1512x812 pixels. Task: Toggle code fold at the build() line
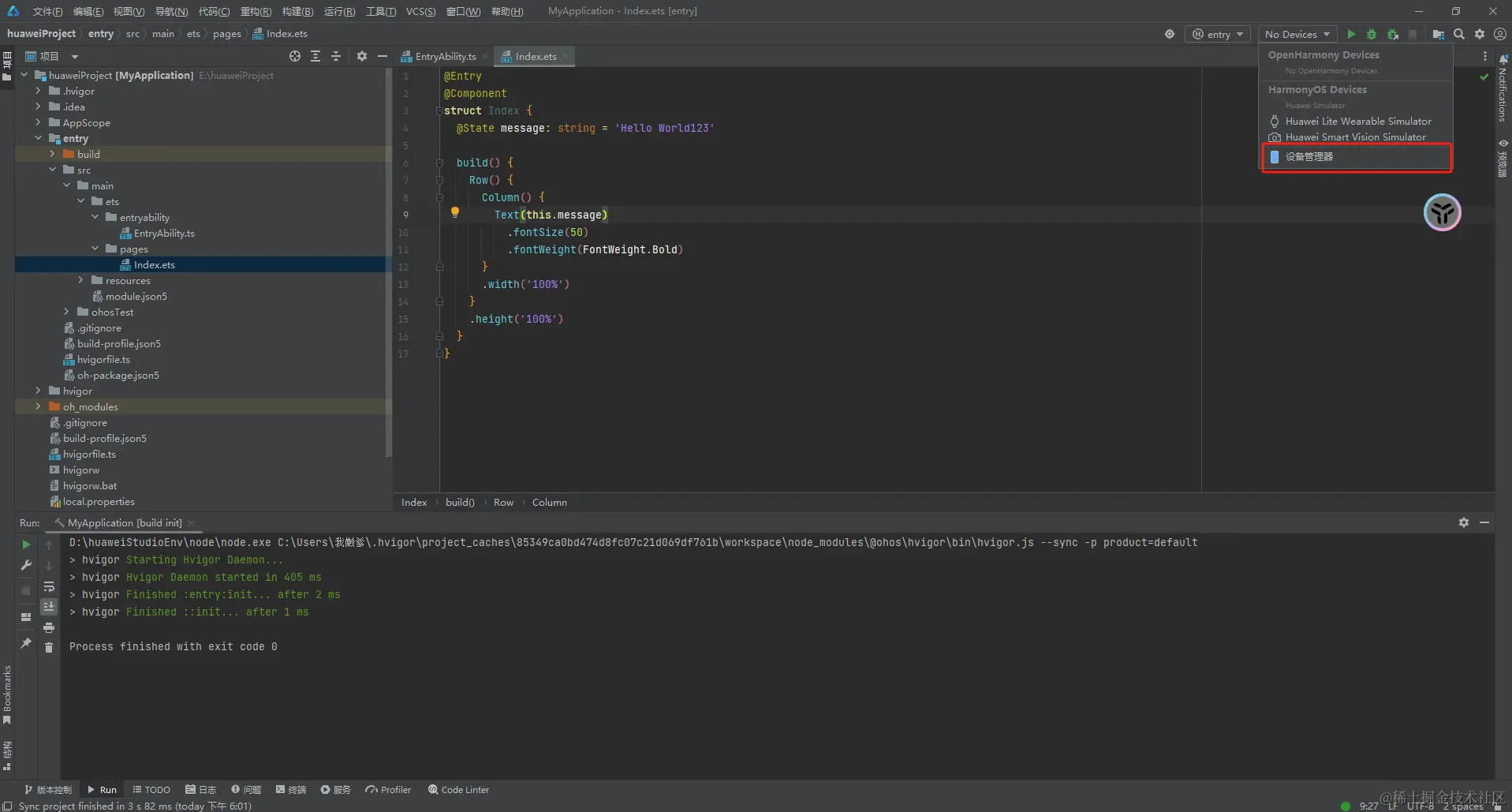point(439,163)
